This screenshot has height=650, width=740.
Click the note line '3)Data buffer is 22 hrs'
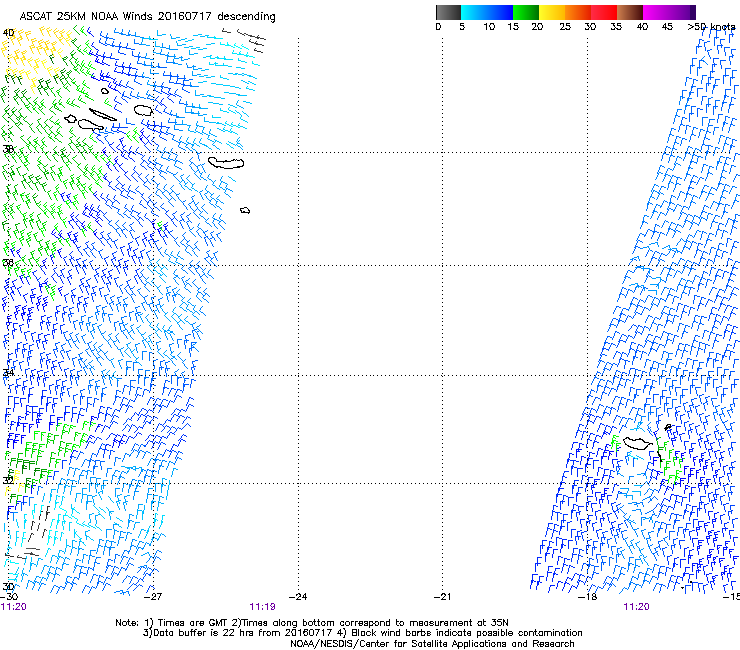[362, 633]
